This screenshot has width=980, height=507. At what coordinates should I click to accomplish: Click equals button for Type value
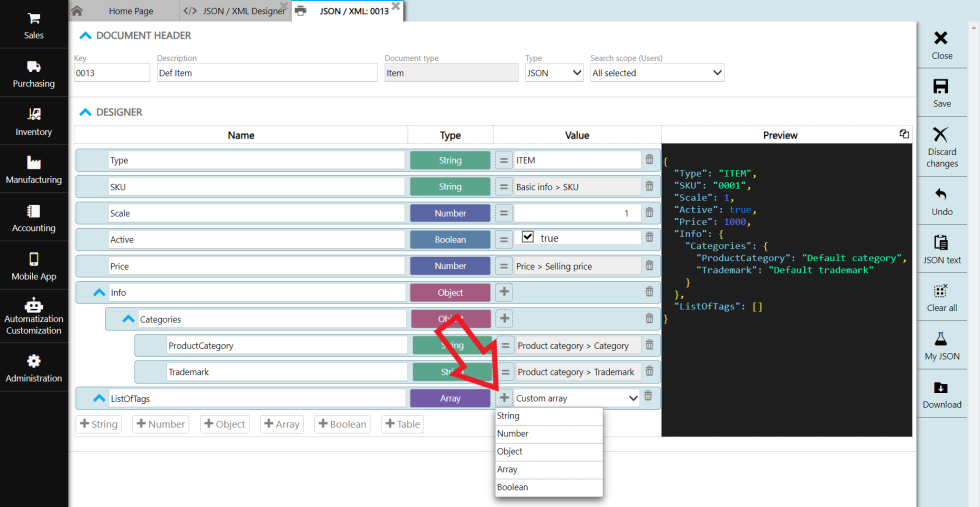click(x=503, y=160)
